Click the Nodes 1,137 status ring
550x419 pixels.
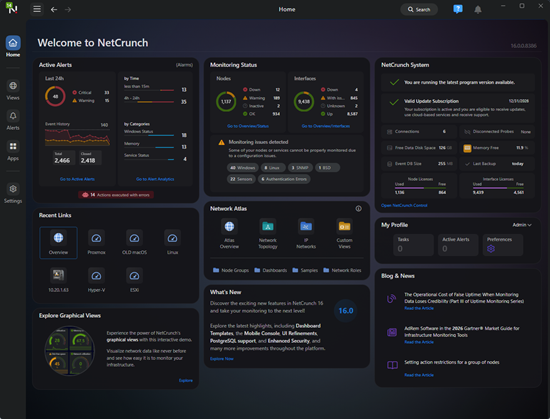226,101
